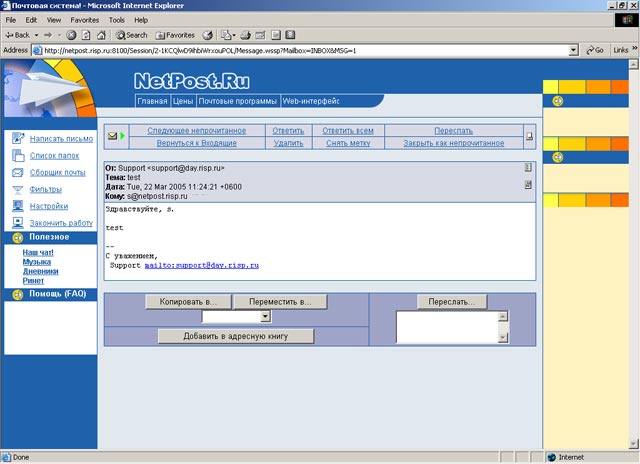Click Добавить в адресную книгу button
Image resolution: width=640 pixels, height=464 pixels.
pos(236,336)
